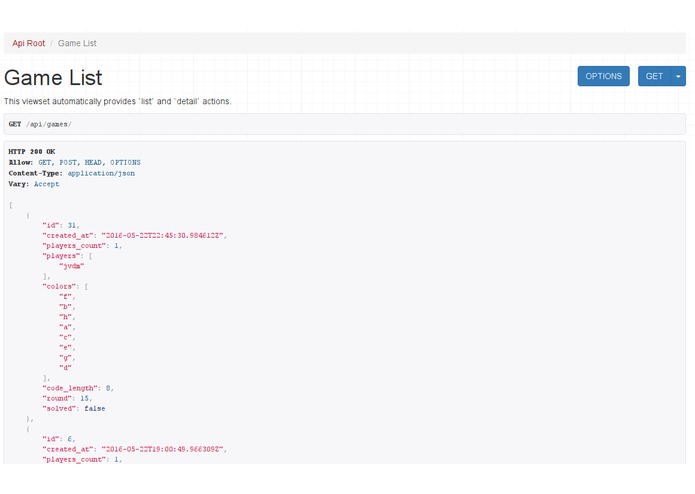Screen dimensions: 695x494
Task: Click the HTTP 200 OK status line
Action: point(32,152)
